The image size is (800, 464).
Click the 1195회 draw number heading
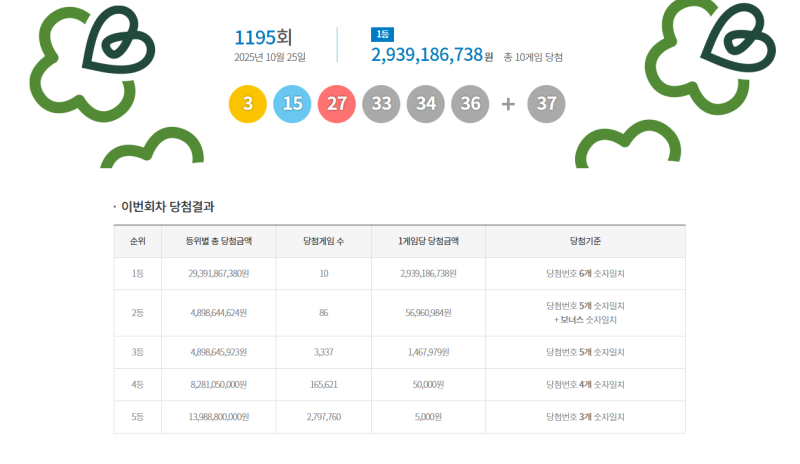point(263,37)
